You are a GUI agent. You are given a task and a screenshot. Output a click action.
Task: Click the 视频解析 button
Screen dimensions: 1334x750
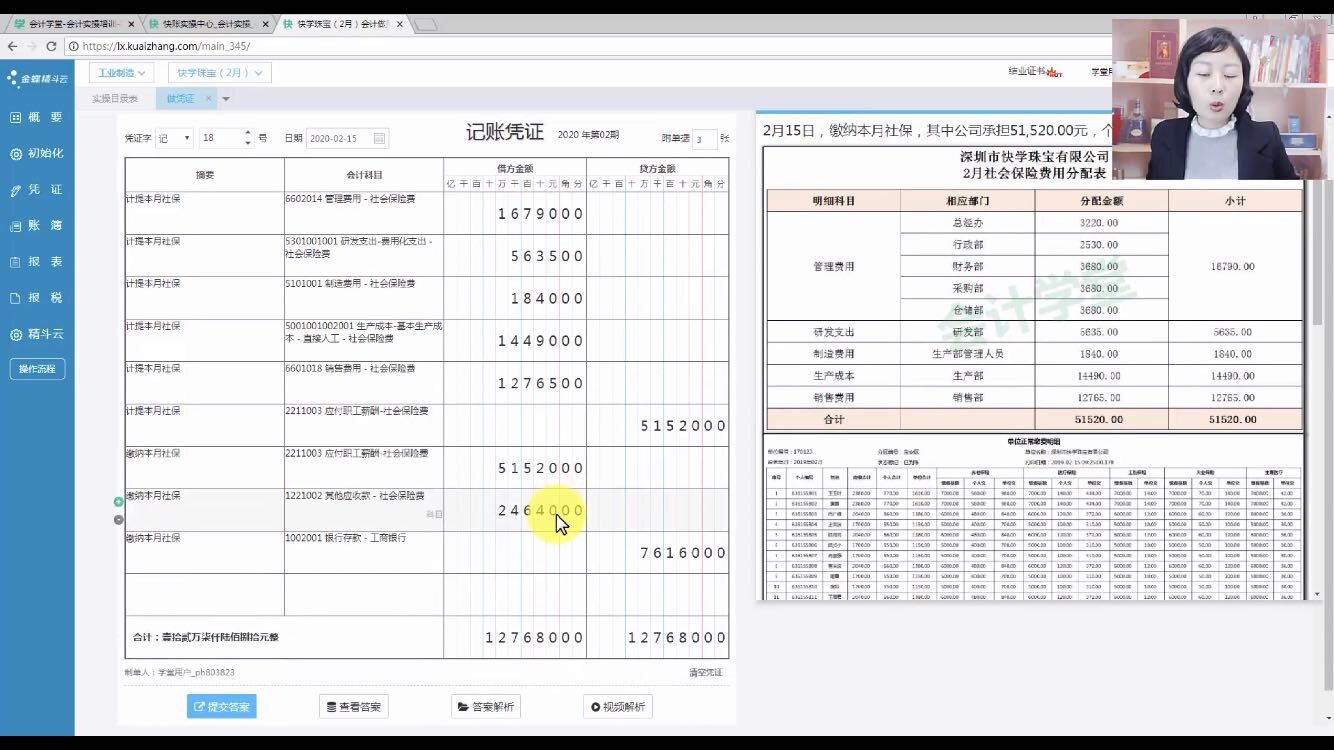pyautogui.click(x=618, y=706)
